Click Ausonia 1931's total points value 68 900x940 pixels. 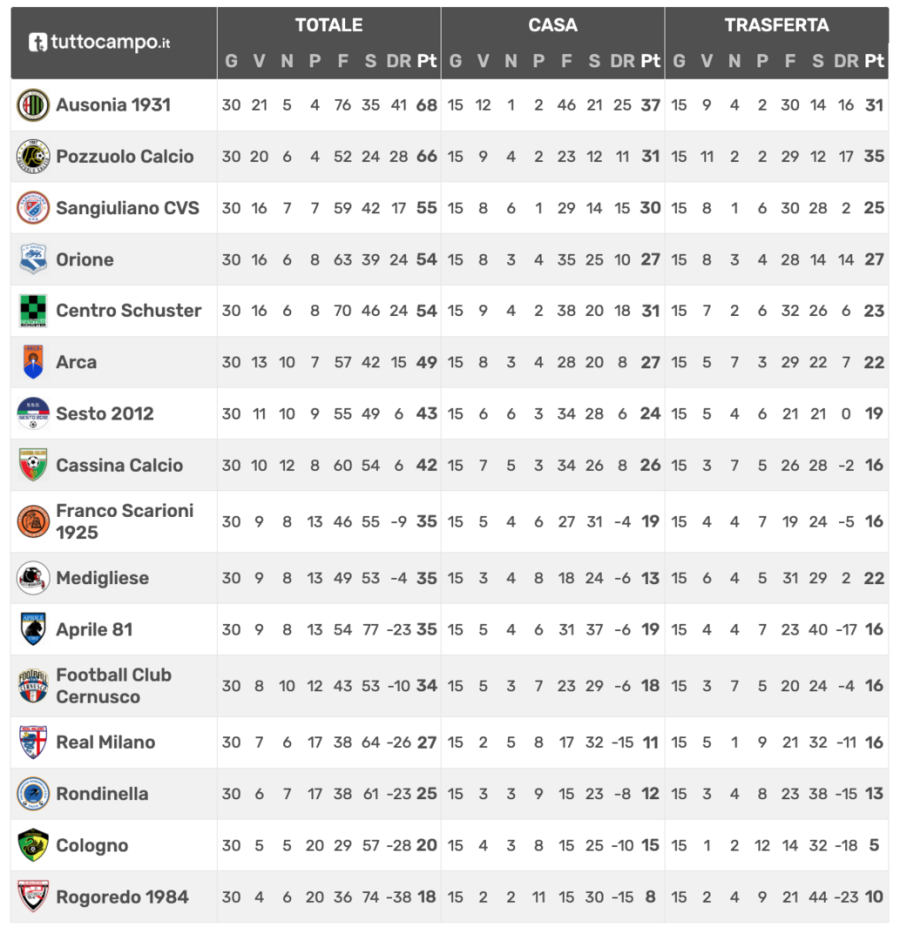(x=427, y=105)
